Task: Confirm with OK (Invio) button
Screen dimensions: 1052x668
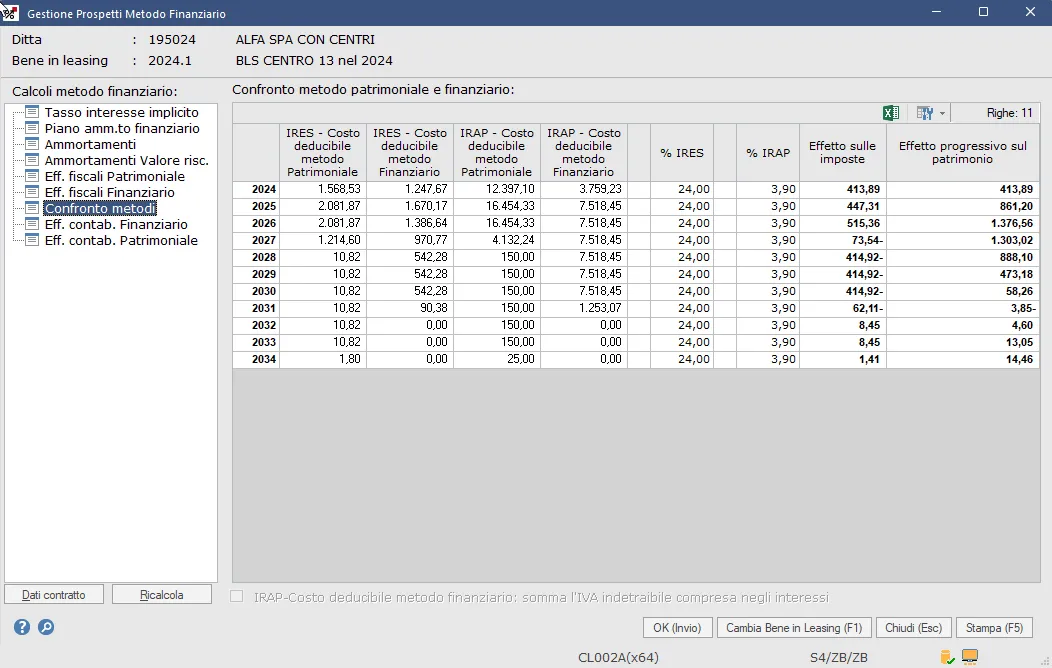Action: pyautogui.click(x=677, y=628)
